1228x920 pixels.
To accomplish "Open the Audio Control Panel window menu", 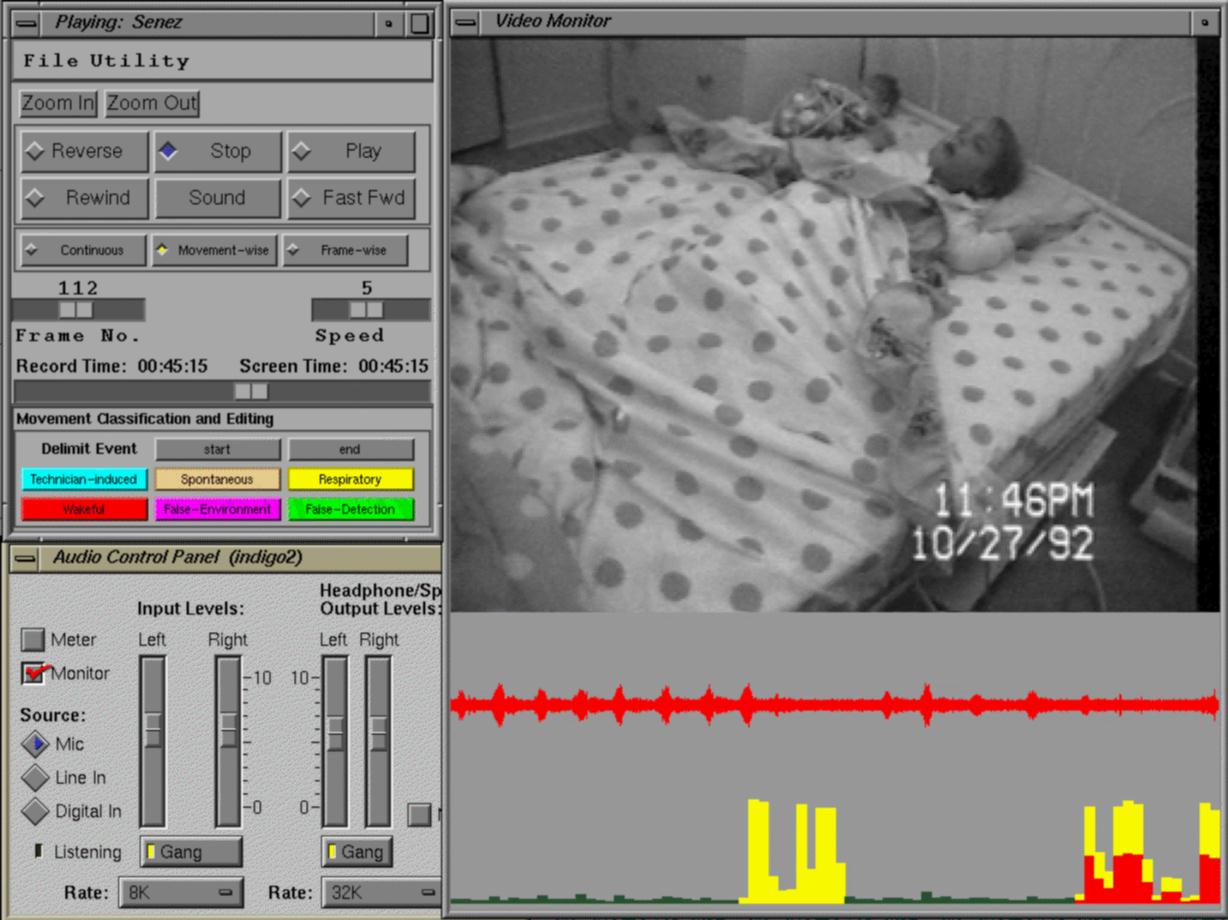I will point(27,558).
